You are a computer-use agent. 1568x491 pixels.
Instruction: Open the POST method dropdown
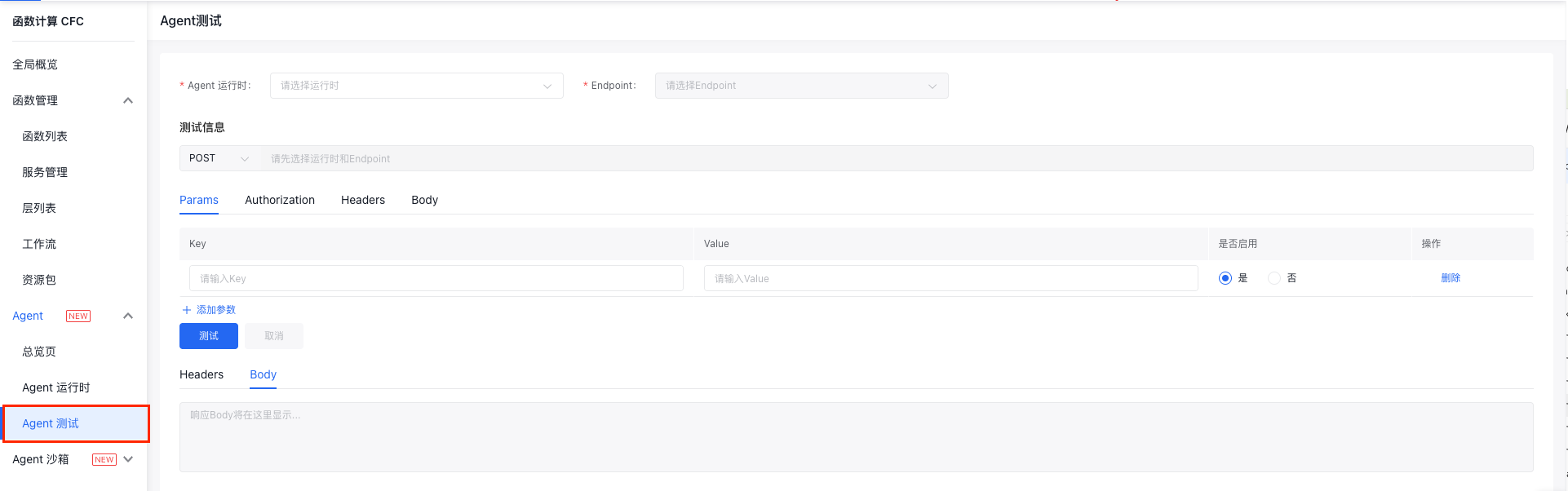point(219,158)
